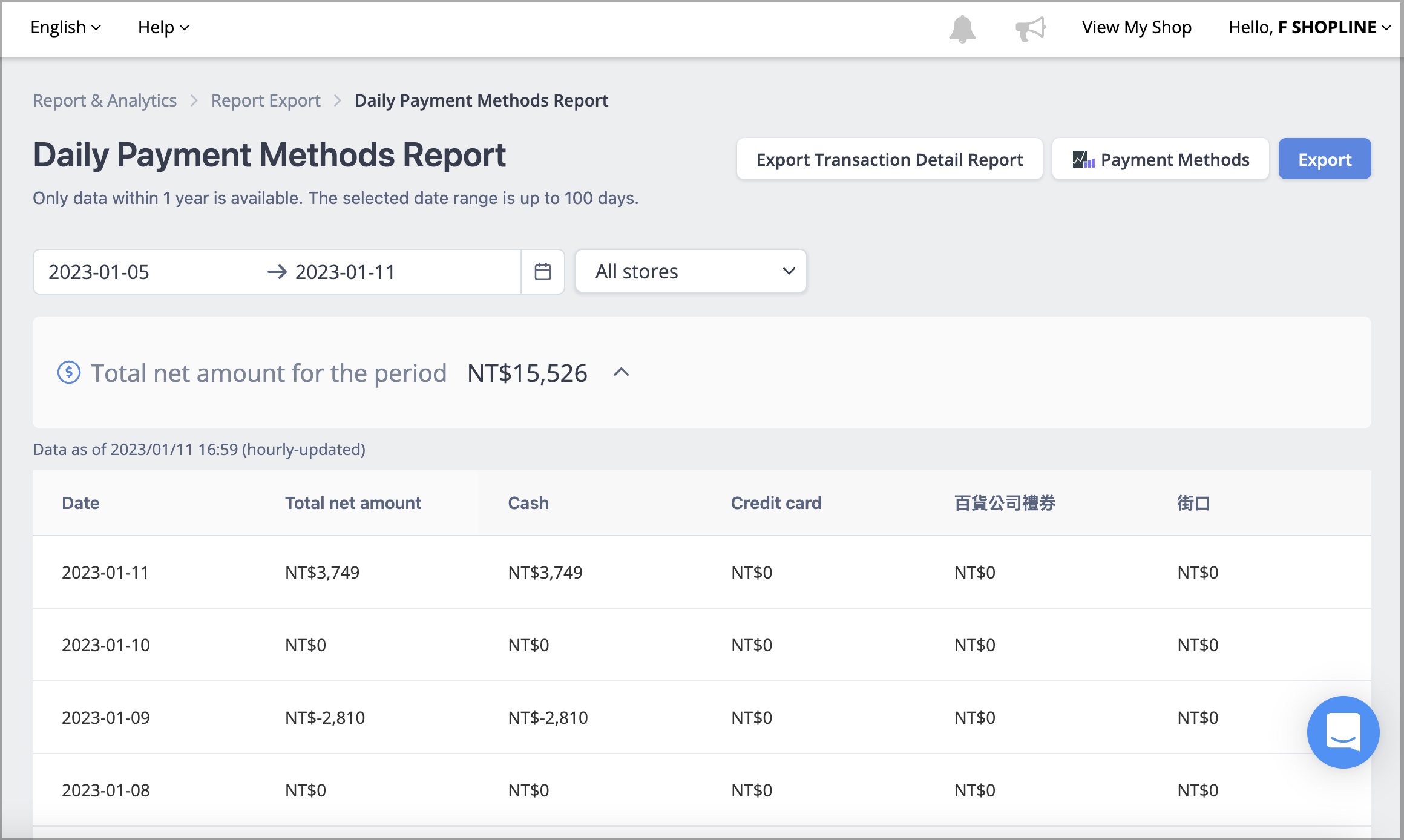Screen dimensions: 1404x840
Task: Go to Report & Analytics breadcrumb
Action: point(105,100)
